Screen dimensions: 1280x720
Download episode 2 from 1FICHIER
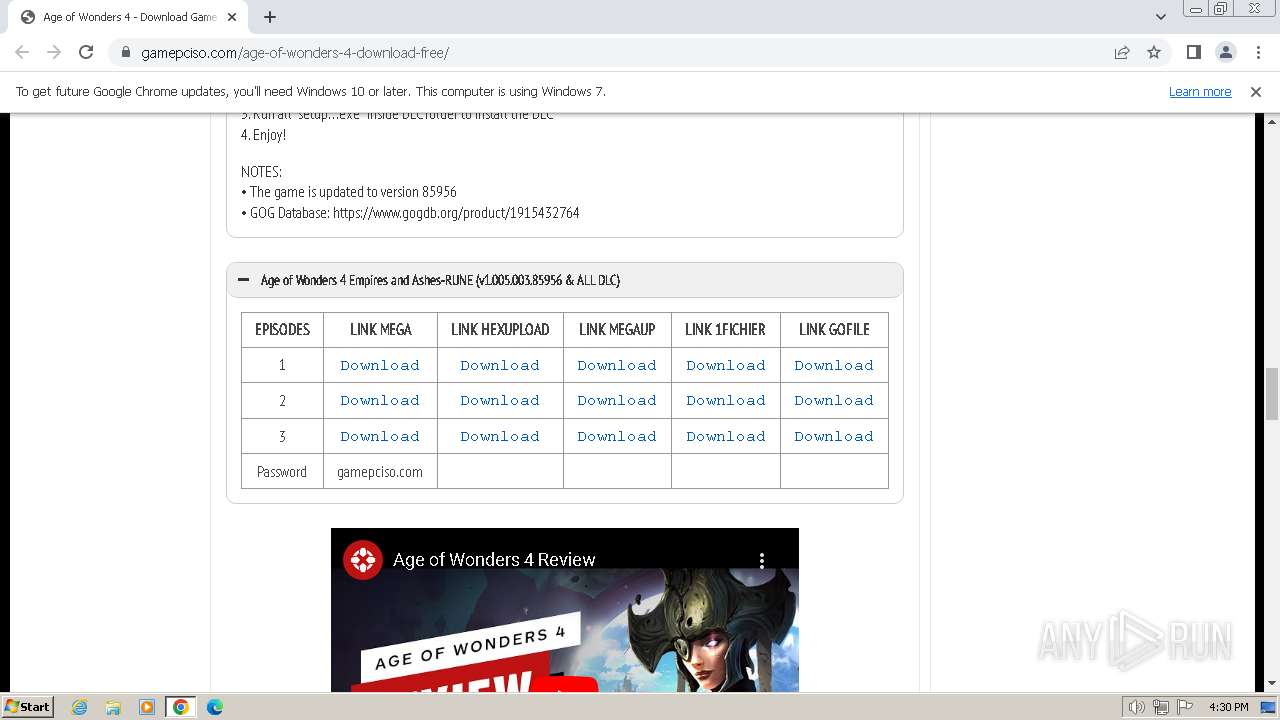pos(726,400)
